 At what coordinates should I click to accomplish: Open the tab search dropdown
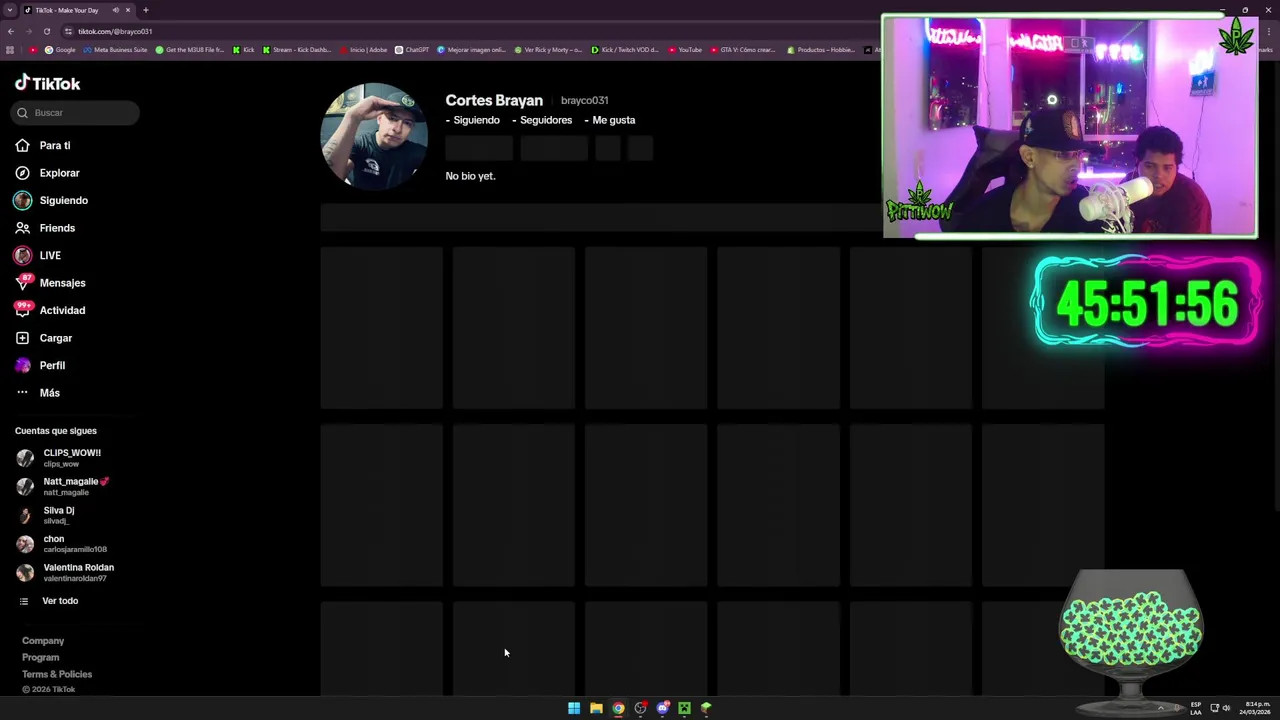pyautogui.click(x=10, y=10)
